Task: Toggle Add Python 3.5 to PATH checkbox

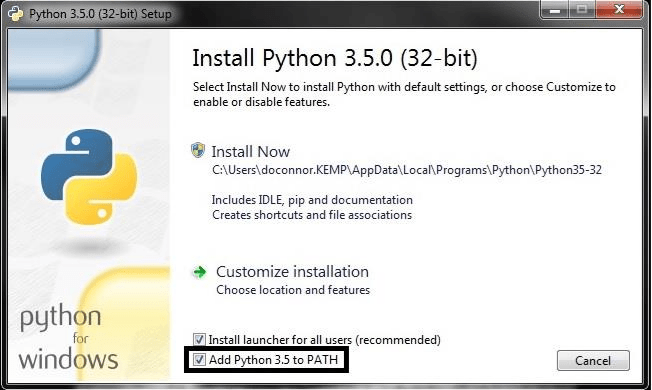Action: click(x=199, y=359)
